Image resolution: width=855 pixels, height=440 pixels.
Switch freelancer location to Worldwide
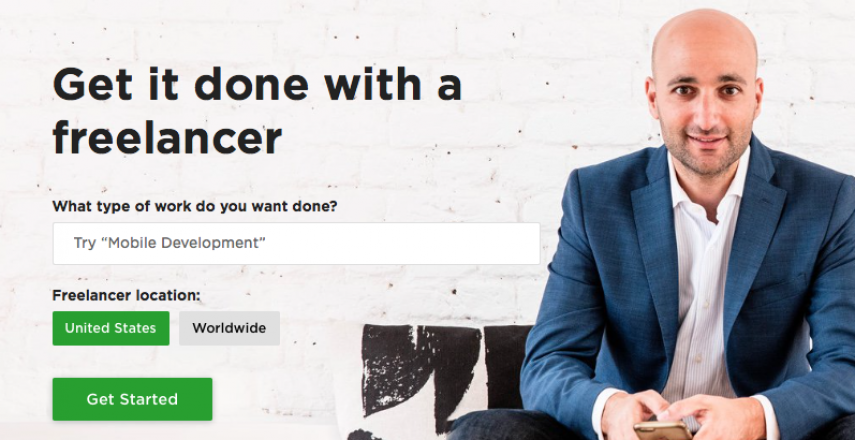(229, 328)
